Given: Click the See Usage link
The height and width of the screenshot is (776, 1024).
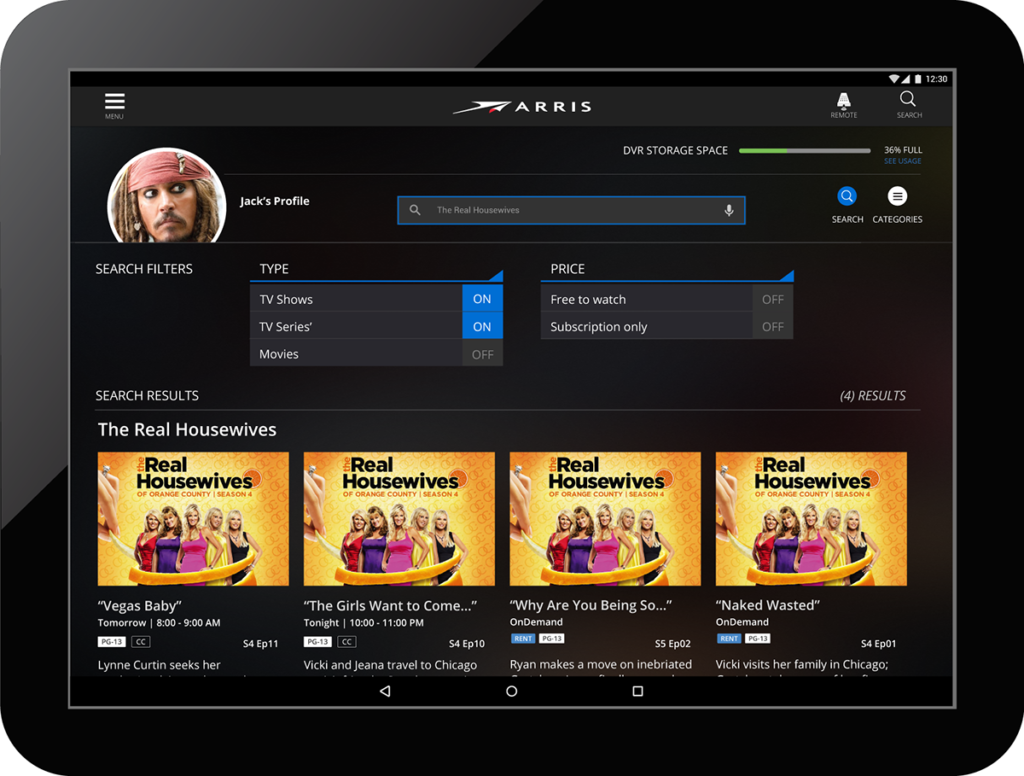Looking at the screenshot, I should coord(903,161).
